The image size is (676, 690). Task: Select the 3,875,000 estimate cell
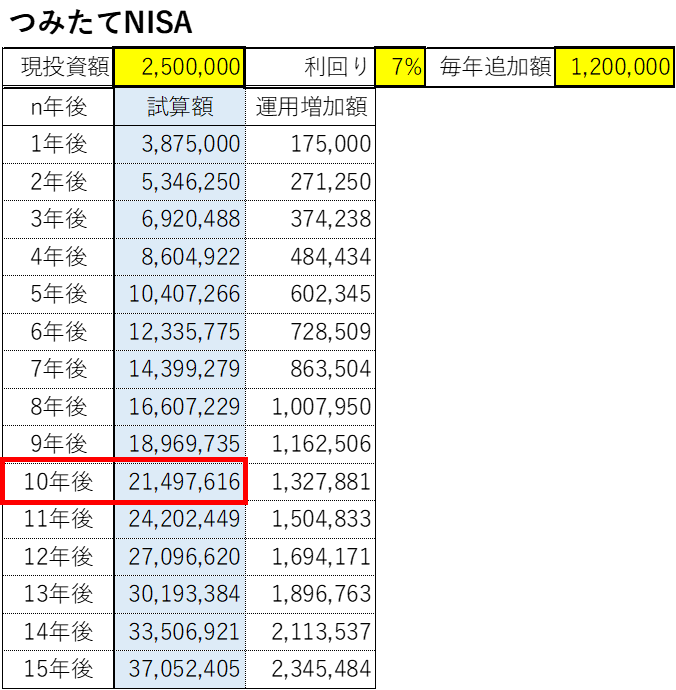(180, 144)
